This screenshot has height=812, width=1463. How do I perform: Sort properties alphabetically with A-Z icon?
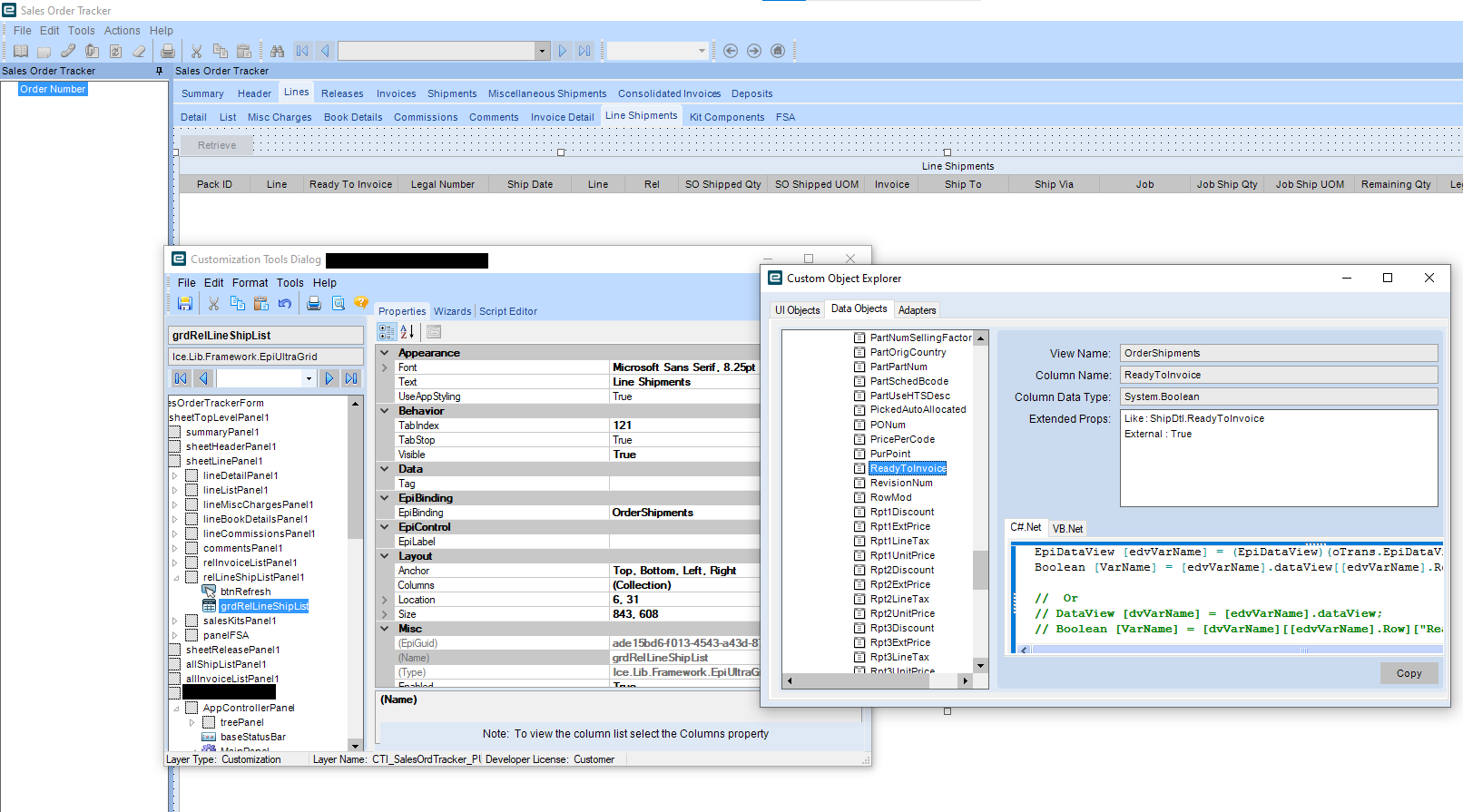407,332
